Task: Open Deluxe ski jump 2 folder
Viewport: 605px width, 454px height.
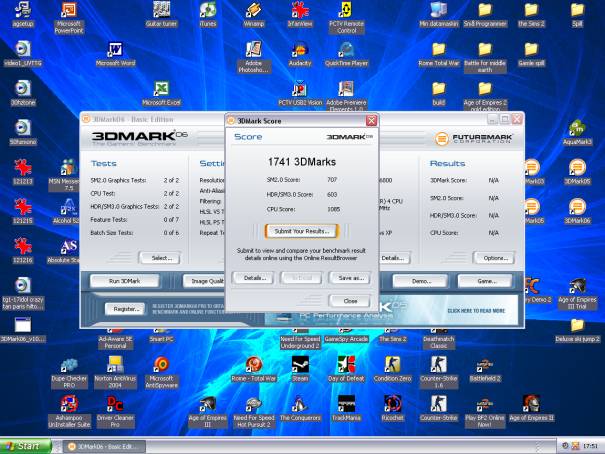Action: click(577, 331)
